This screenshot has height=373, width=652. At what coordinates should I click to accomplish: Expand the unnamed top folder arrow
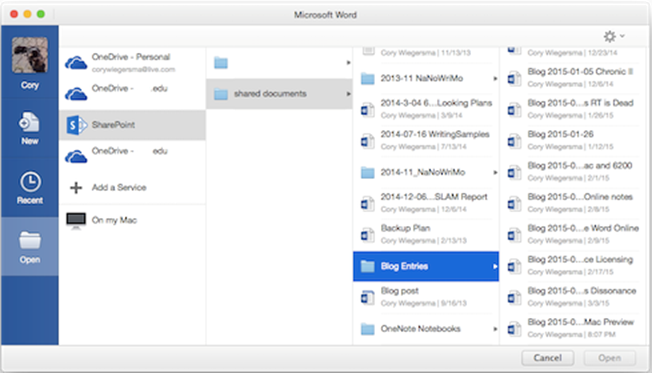(348, 63)
